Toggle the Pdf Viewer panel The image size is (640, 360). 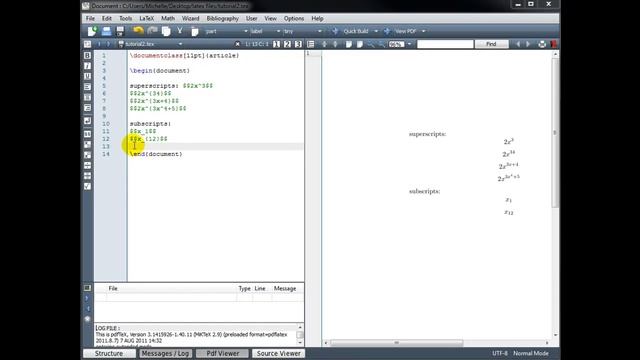(222, 353)
